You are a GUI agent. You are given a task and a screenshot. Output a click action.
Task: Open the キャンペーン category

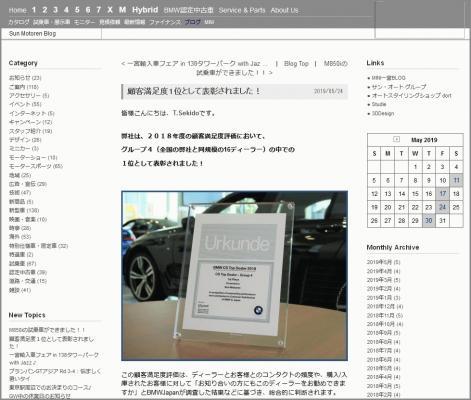30,122
